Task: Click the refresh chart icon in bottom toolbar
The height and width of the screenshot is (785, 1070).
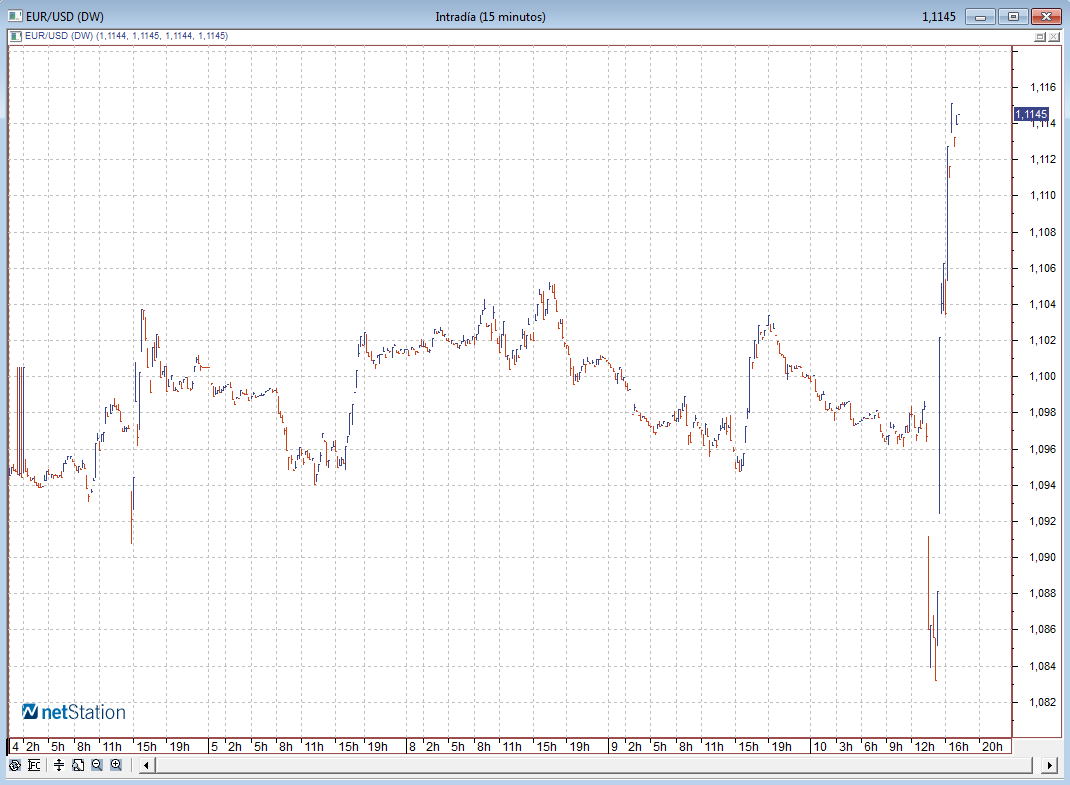Action: [x=15, y=765]
